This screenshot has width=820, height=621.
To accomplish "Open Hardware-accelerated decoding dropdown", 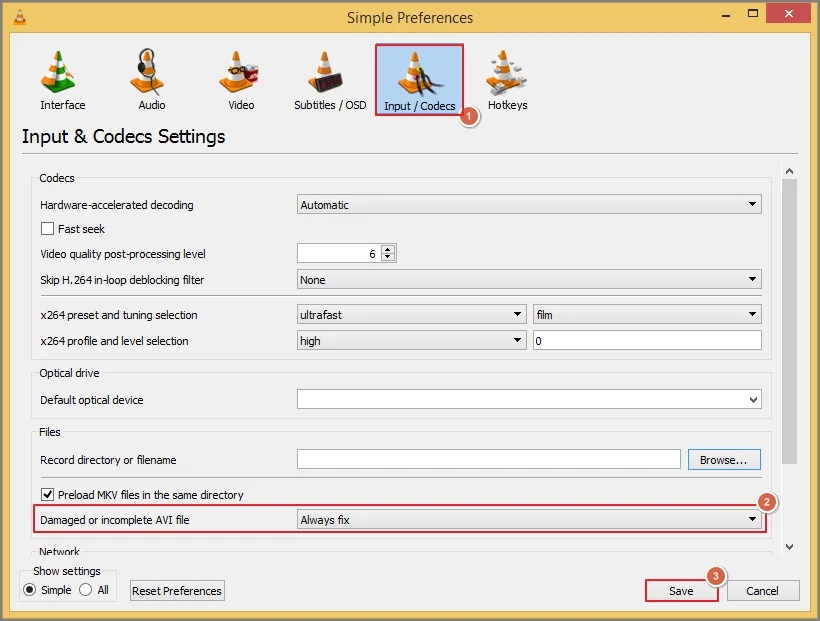I will click(x=529, y=205).
